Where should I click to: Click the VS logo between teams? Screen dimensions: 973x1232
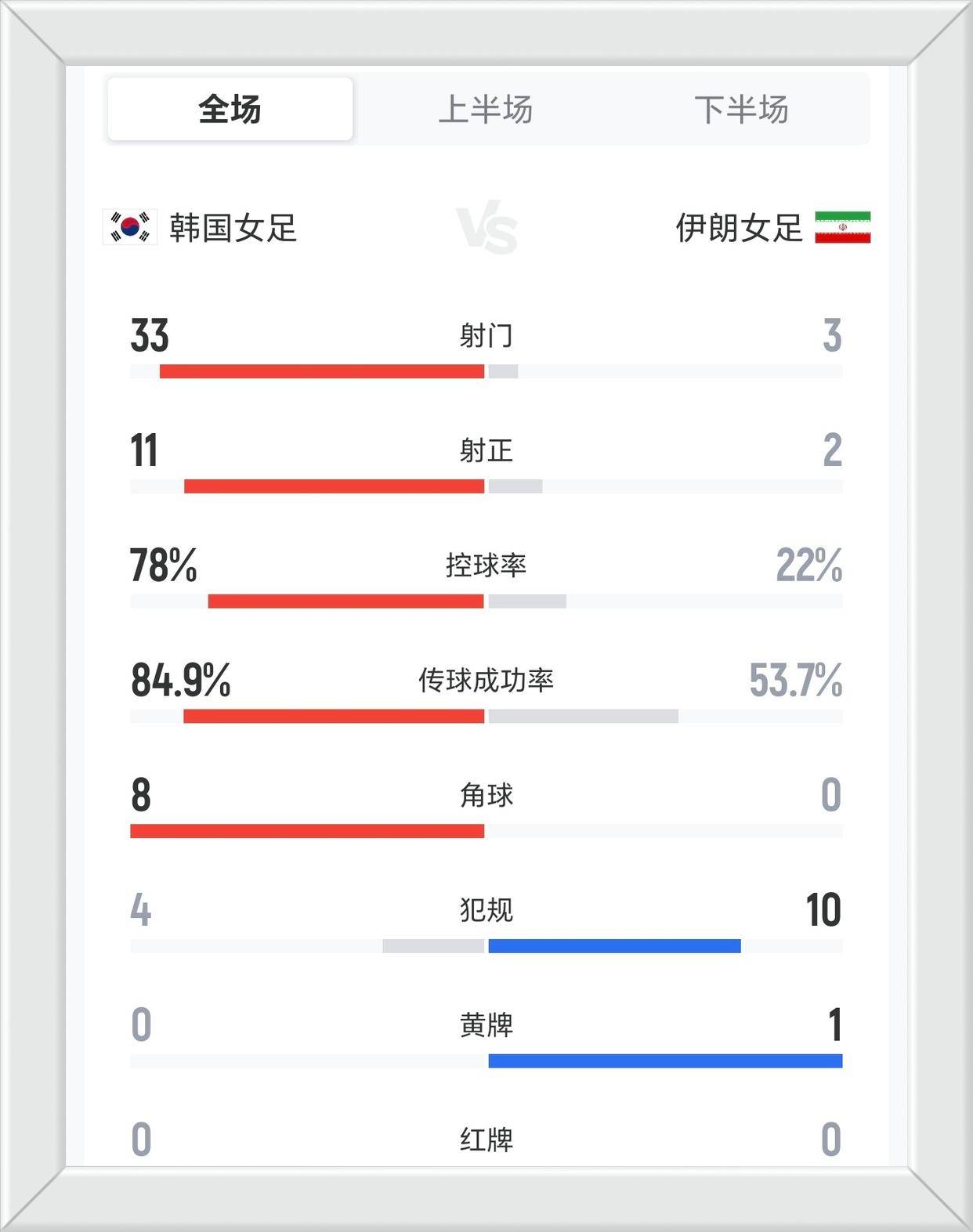[x=486, y=230]
